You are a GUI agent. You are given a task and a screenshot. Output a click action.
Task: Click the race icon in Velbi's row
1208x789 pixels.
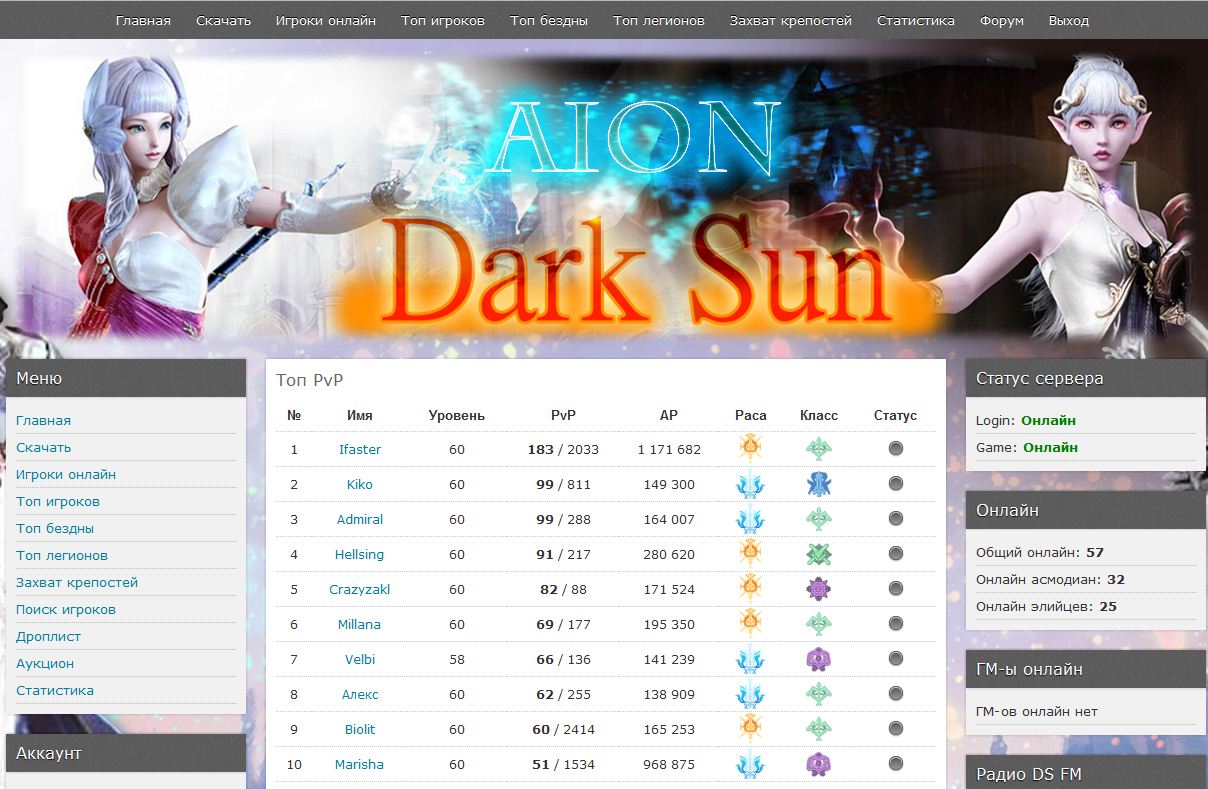[750, 659]
